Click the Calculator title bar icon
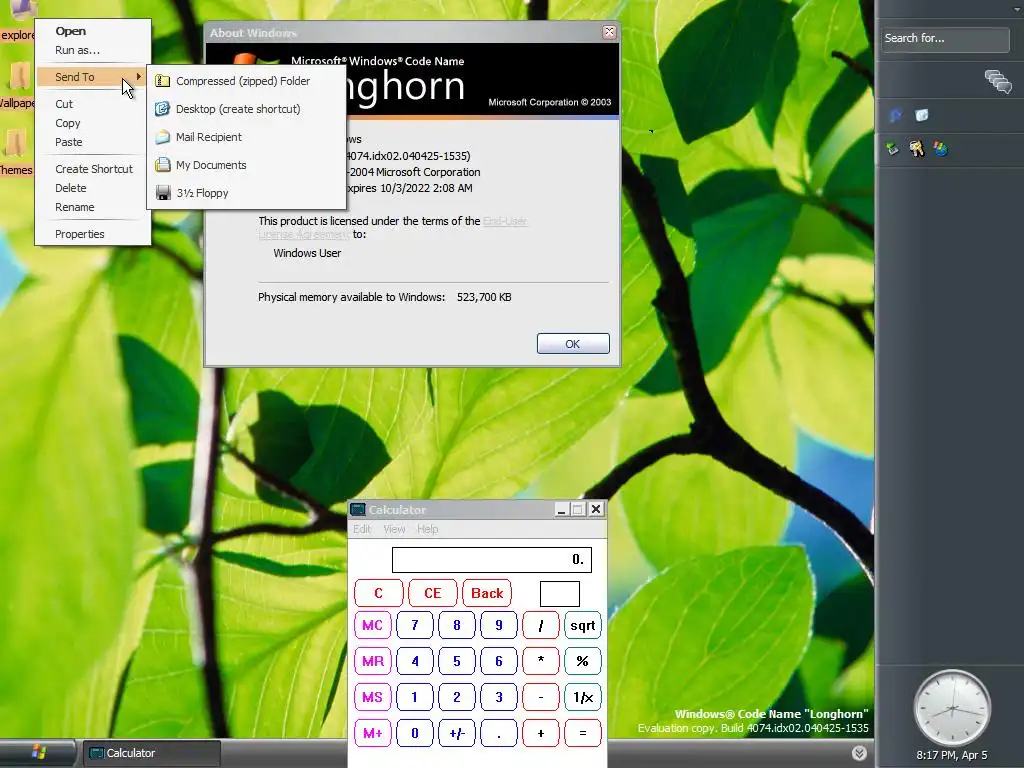This screenshot has height=768, width=1024. click(357, 509)
